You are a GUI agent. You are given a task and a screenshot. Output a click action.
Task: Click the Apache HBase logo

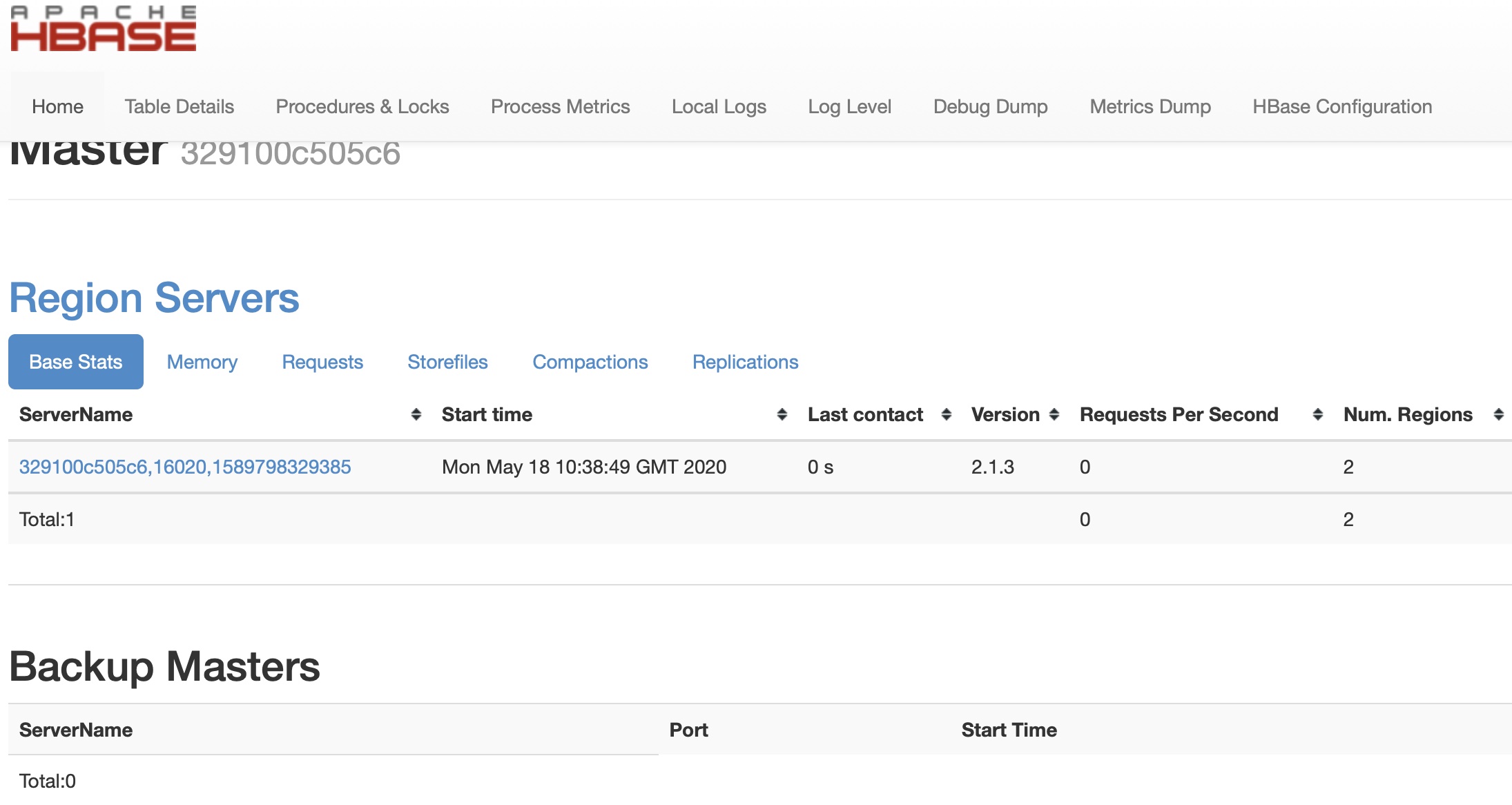point(104,29)
